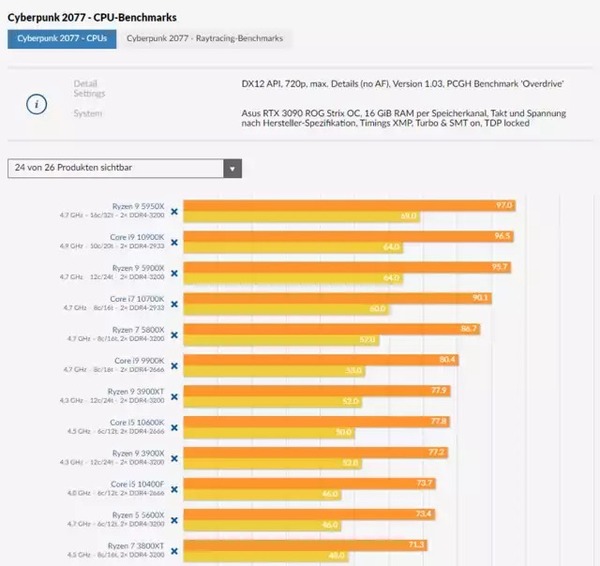Hide Core i7 10700K using X icon
Image resolution: width=600 pixels, height=566 pixels.
174,304
